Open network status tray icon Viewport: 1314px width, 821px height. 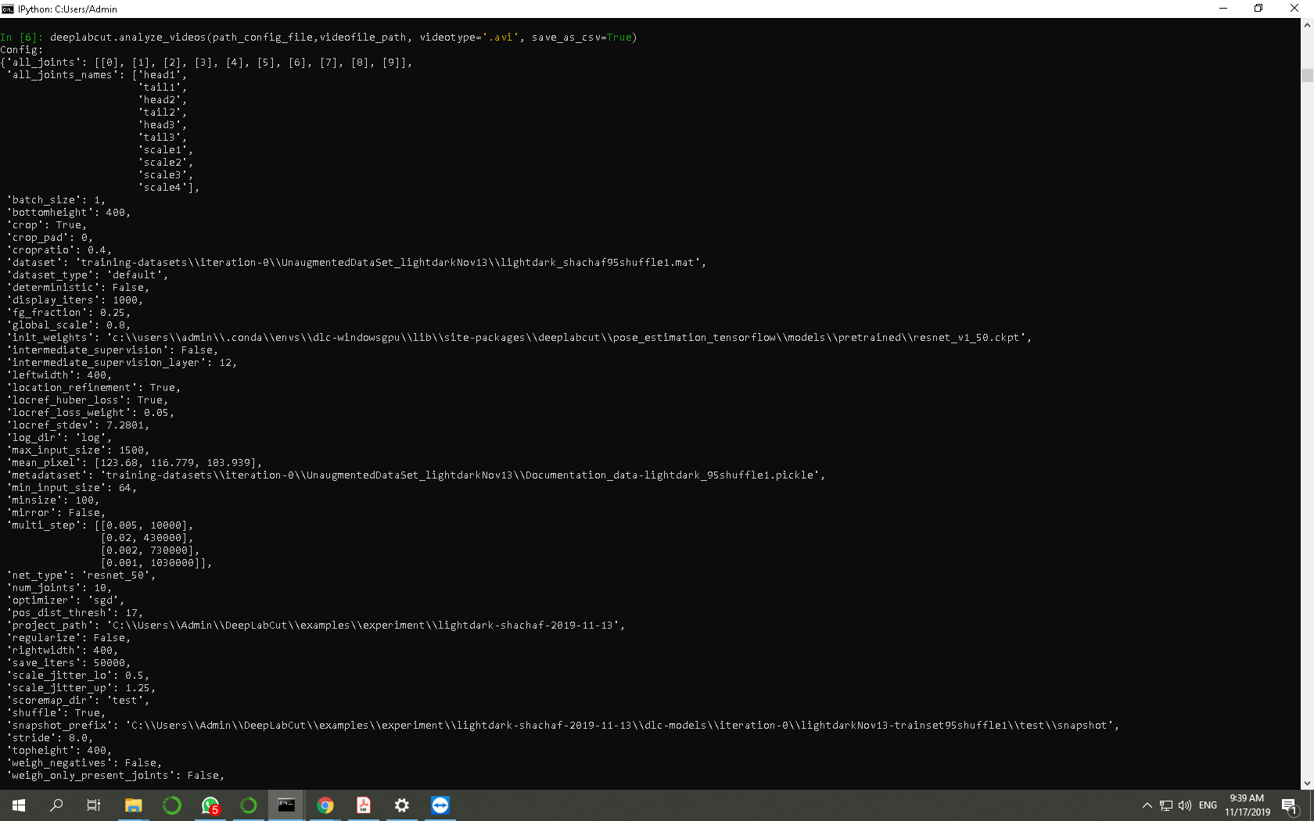1166,805
